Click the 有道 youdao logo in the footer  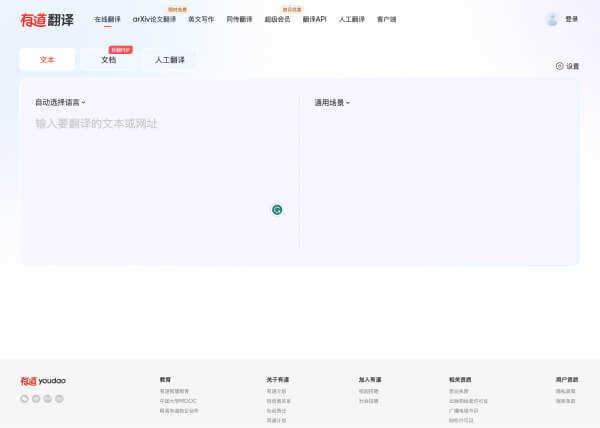[x=43, y=381]
